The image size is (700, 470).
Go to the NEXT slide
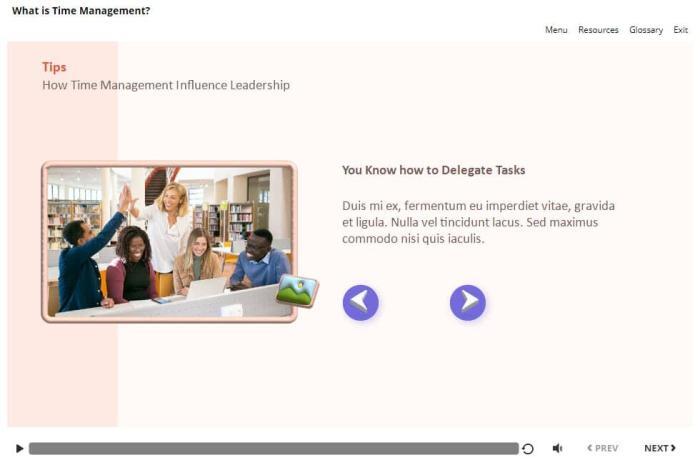point(659,449)
